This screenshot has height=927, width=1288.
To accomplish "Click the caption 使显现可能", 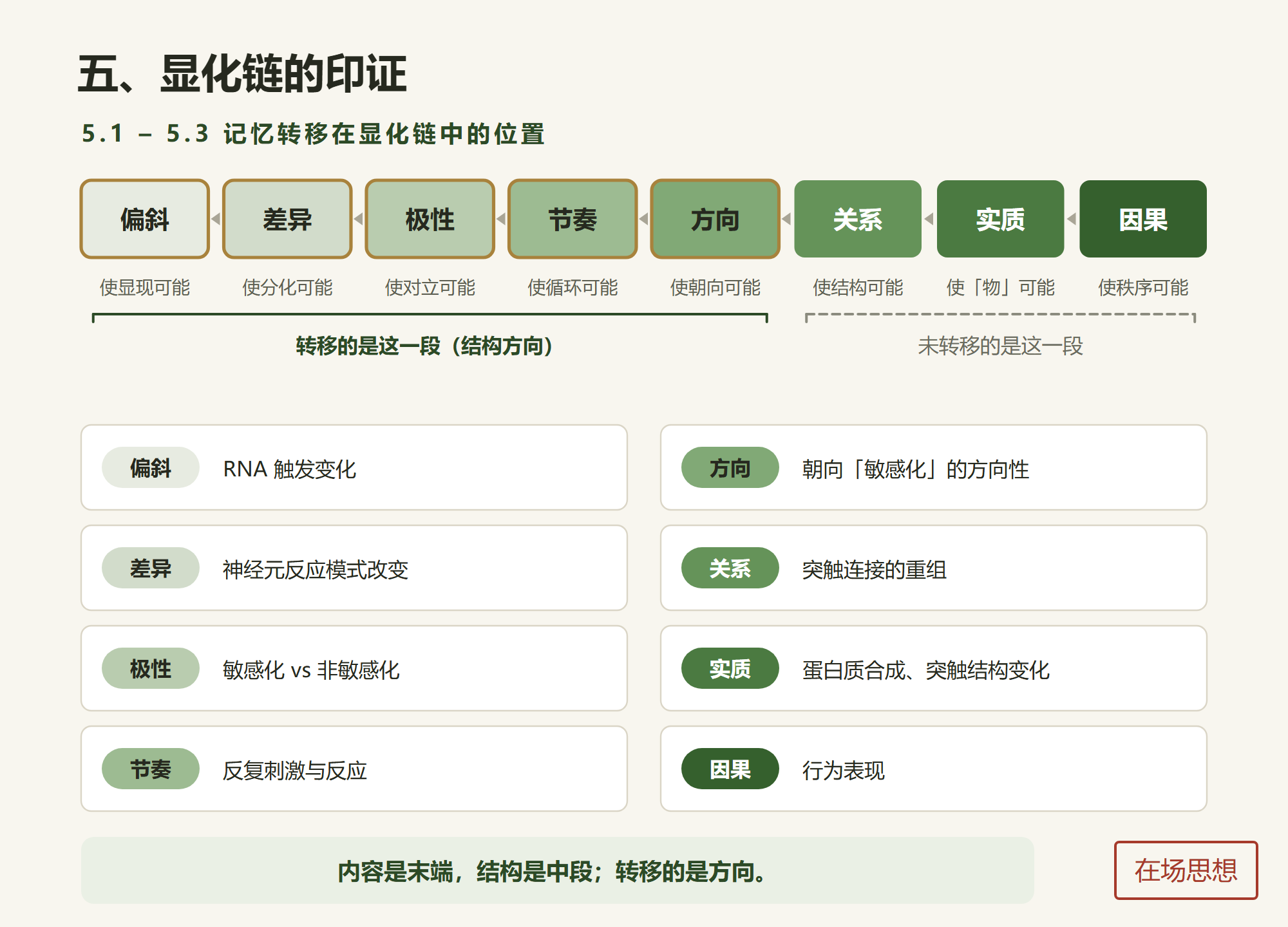I will click(145, 287).
